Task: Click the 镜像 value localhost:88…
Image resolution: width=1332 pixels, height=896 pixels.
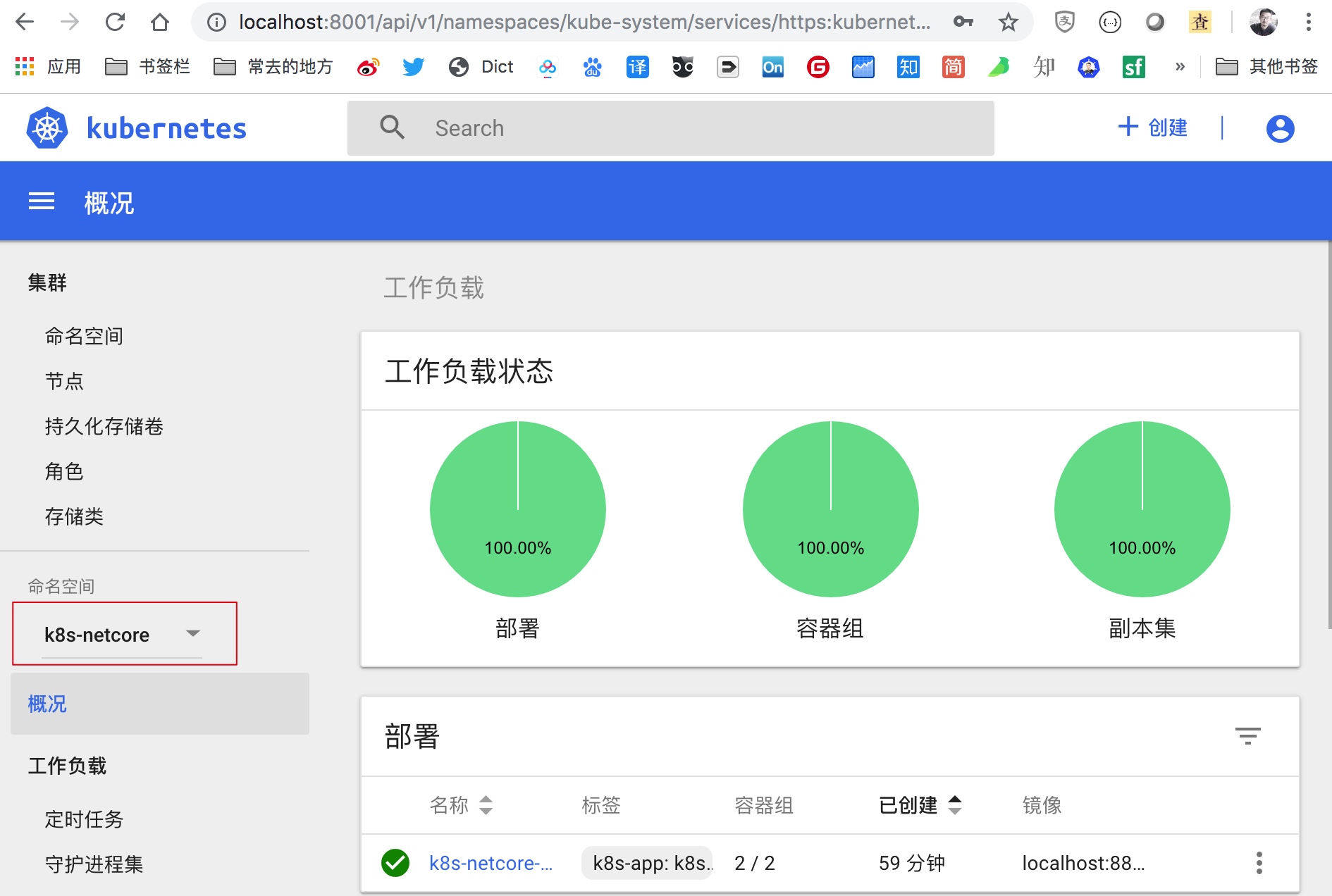Action: 1083,863
